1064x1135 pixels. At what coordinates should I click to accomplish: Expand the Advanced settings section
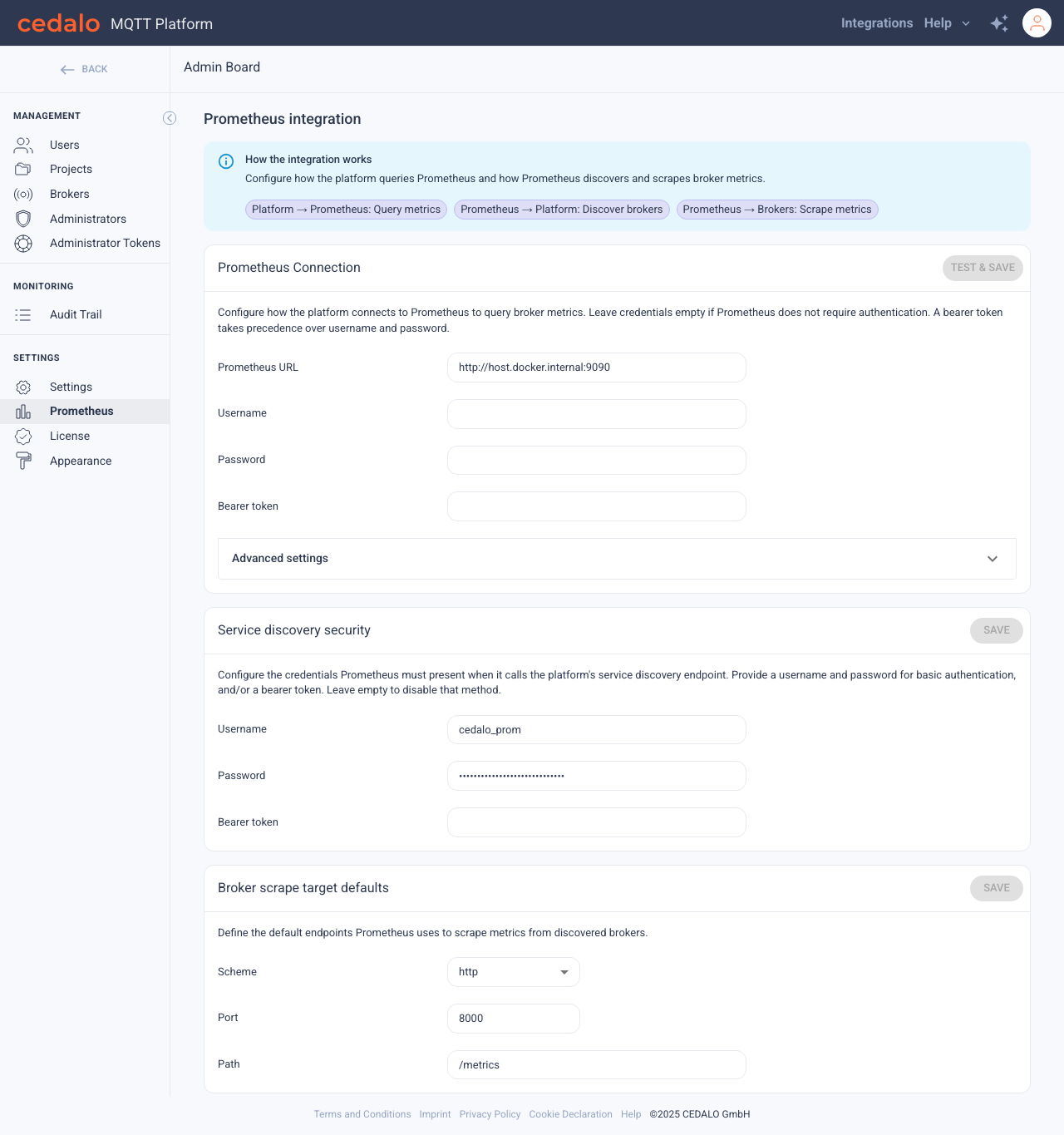[617, 559]
